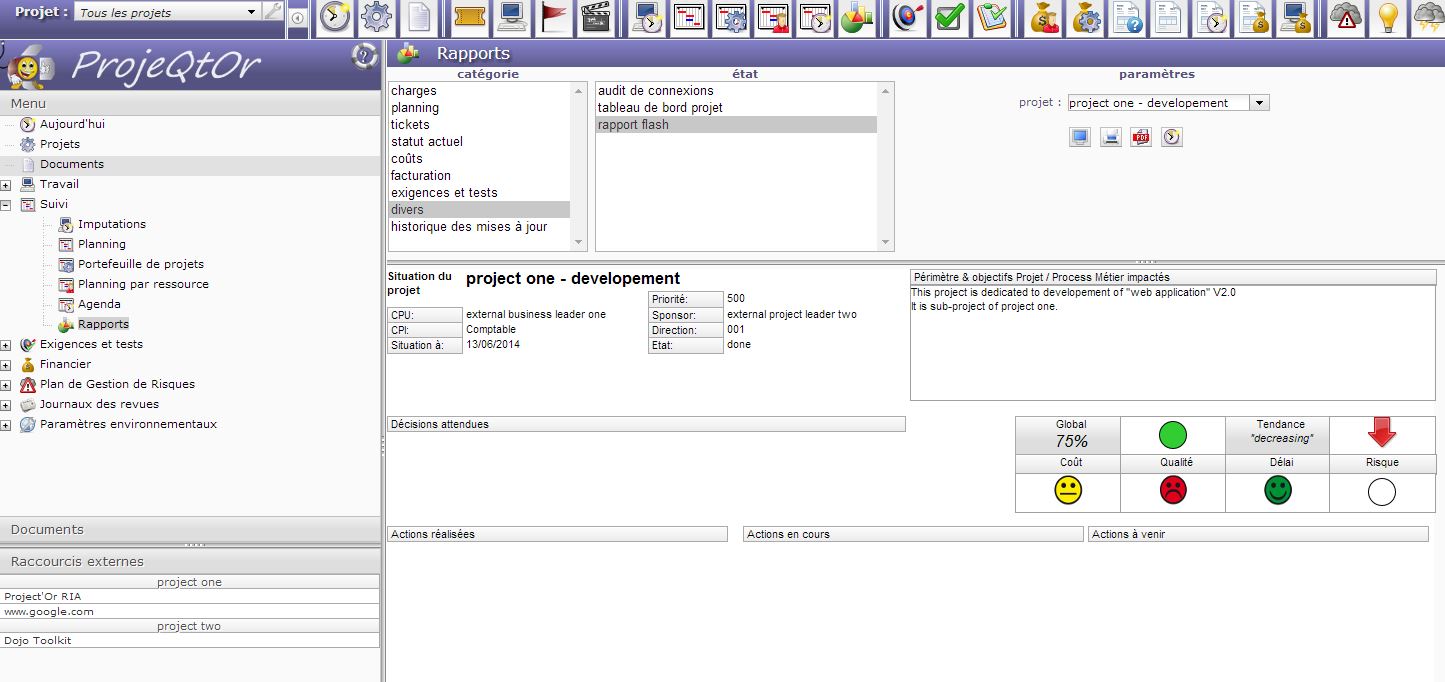Image resolution: width=1445 pixels, height=682 pixels.
Task: Collapse the Suivi menu section
Action: tap(6, 205)
